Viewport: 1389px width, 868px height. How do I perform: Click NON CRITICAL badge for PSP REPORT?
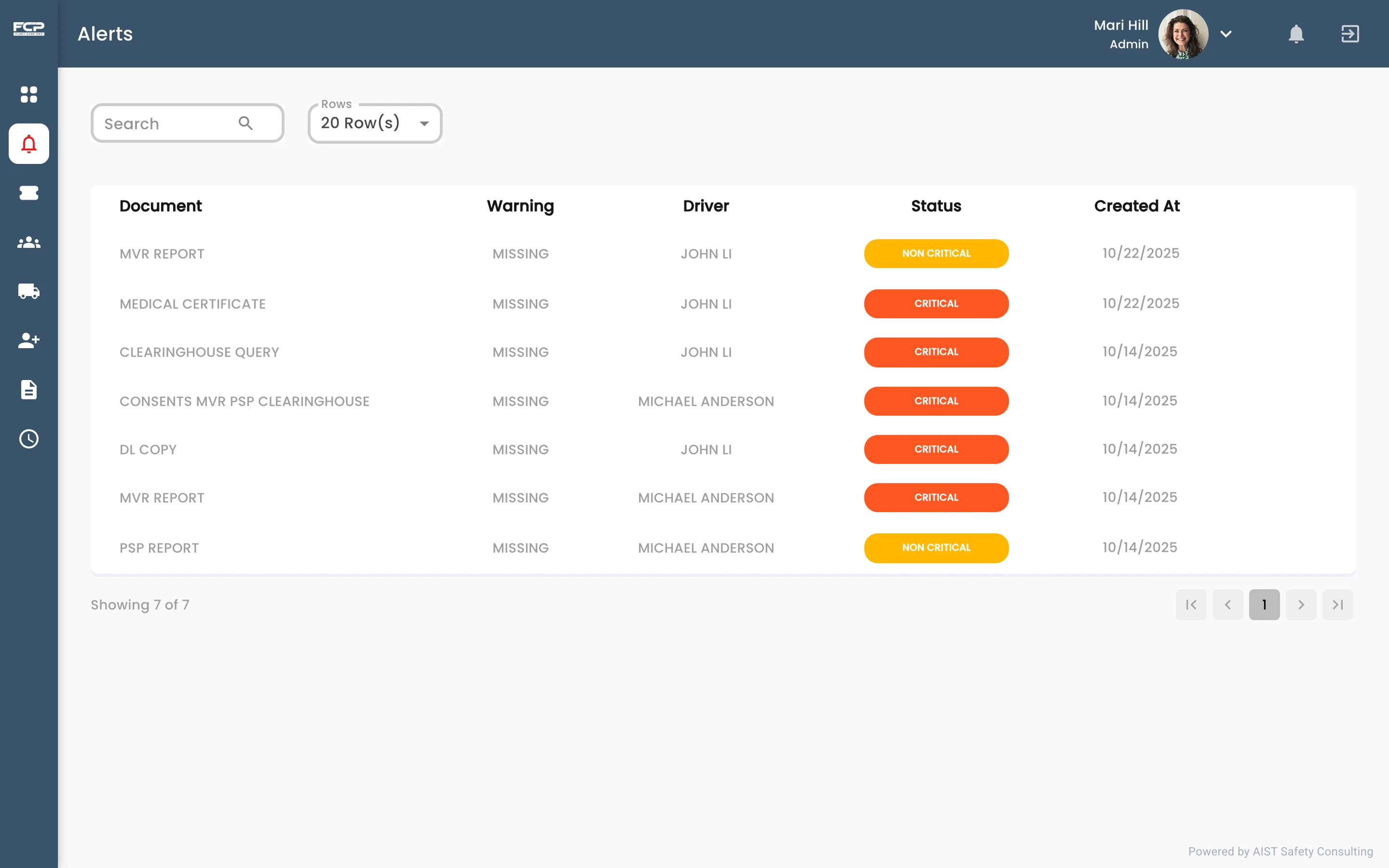point(936,548)
